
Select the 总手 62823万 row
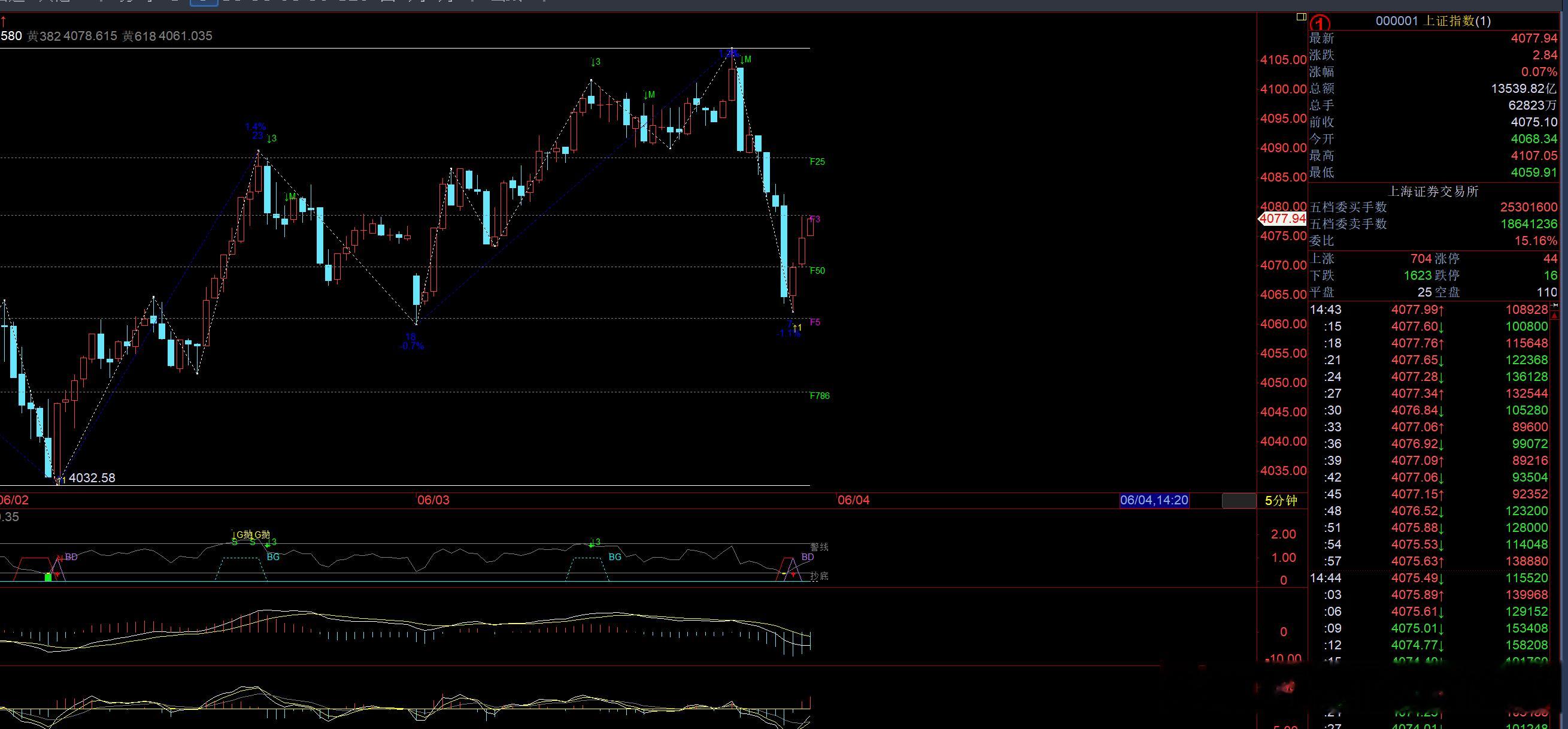coord(1433,105)
